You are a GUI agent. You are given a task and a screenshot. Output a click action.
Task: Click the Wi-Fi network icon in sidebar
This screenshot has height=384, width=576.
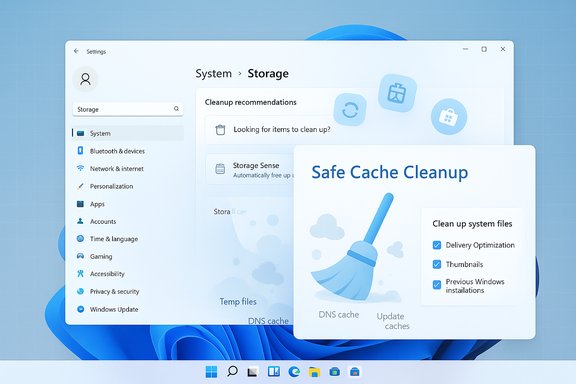[80, 168]
